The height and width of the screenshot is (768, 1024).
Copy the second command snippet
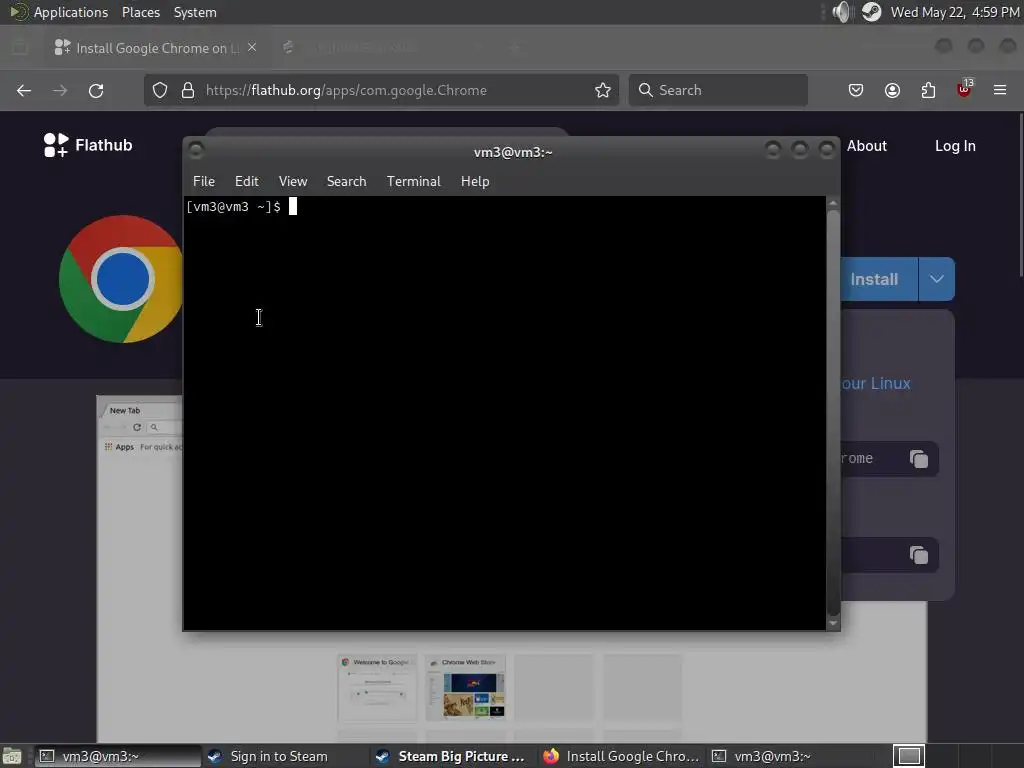[919, 555]
